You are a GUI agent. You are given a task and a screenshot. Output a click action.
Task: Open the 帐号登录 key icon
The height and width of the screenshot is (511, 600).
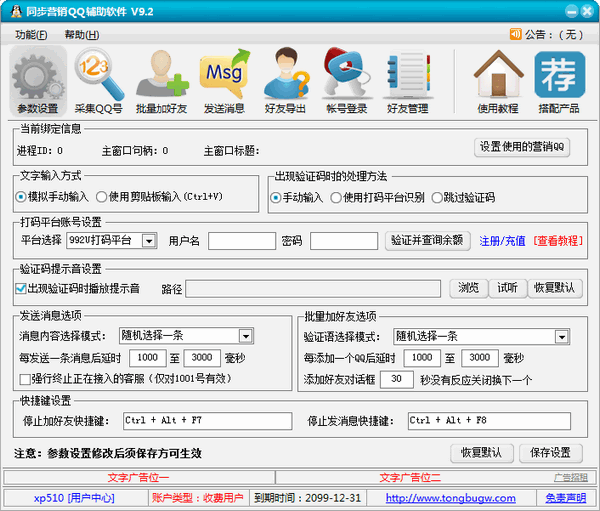coord(347,82)
